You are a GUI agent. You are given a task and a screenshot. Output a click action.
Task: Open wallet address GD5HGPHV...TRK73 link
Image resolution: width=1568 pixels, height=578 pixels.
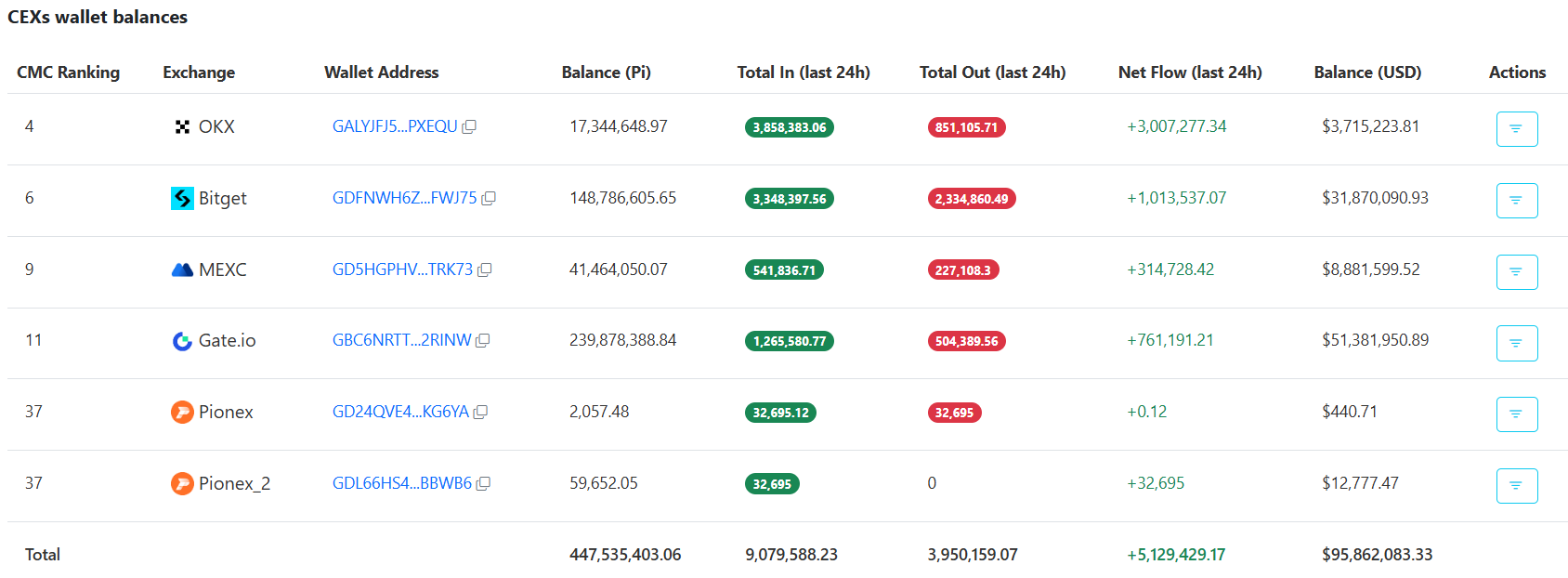[x=402, y=269]
